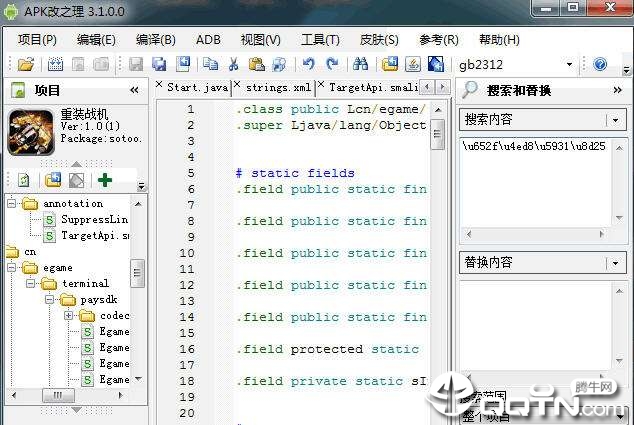This screenshot has height=425, width=634.
Task: Click the redo arrow icon
Action: (x=332, y=64)
